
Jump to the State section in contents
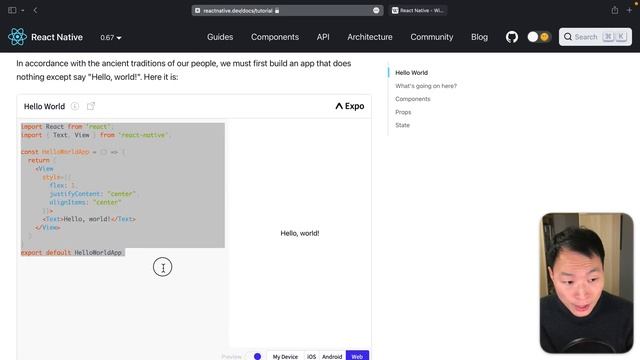(x=402, y=125)
